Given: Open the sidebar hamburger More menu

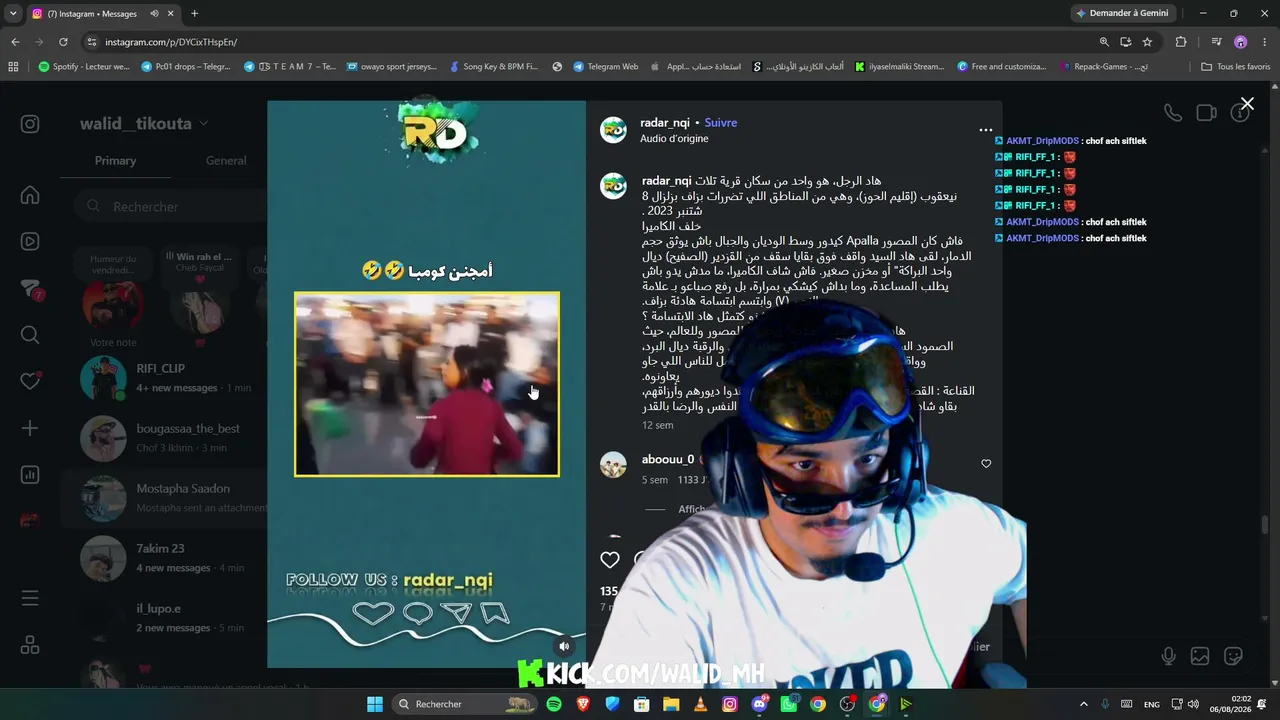Looking at the screenshot, I should [30, 598].
